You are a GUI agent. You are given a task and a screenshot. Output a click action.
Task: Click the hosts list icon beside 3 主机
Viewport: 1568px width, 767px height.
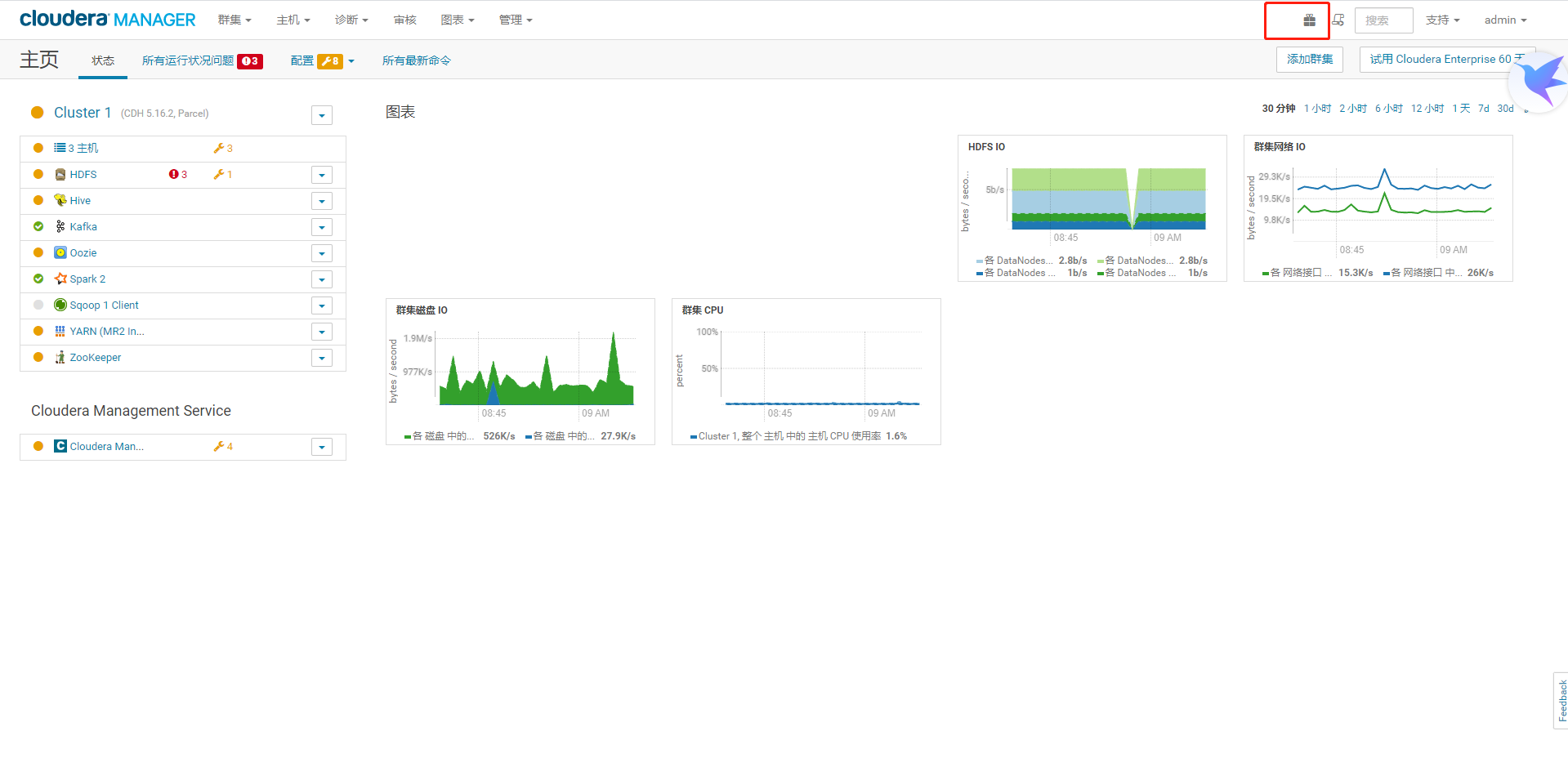point(60,148)
